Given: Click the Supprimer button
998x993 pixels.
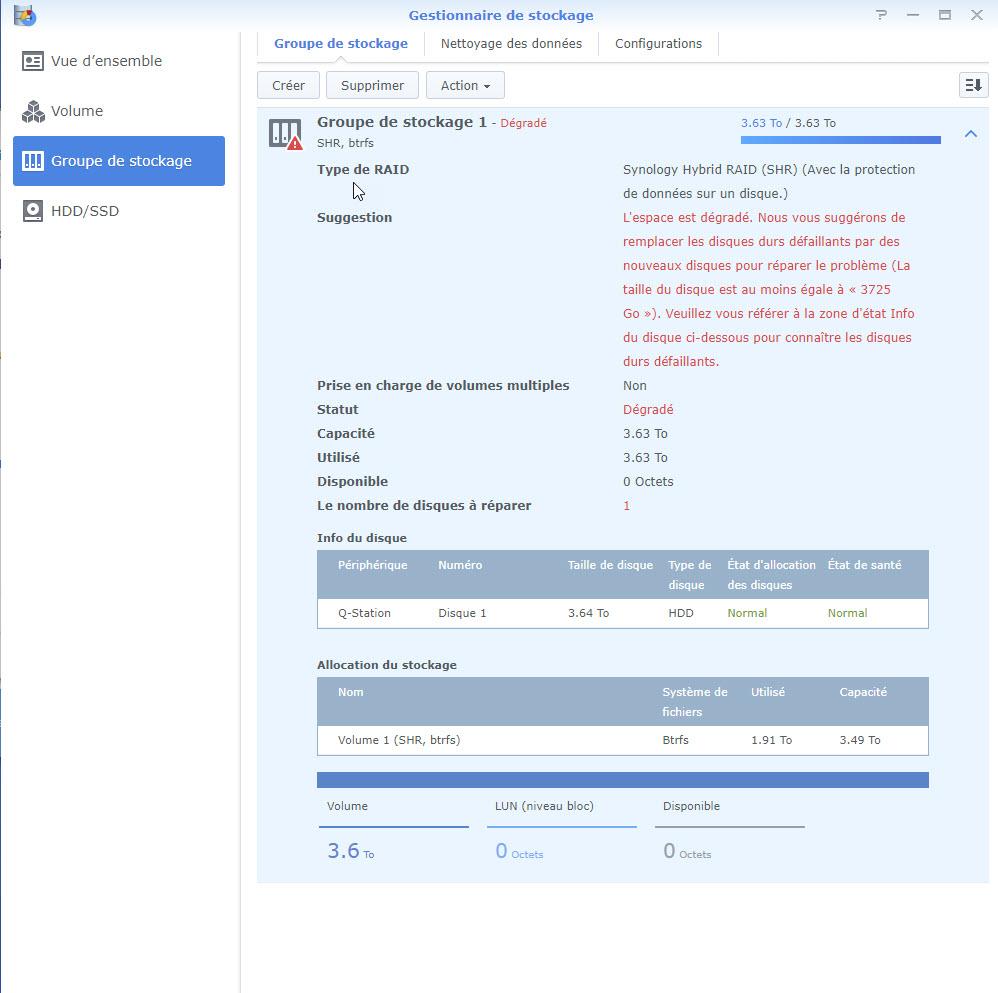Looking at the screenshot, I should click(372, 85).
